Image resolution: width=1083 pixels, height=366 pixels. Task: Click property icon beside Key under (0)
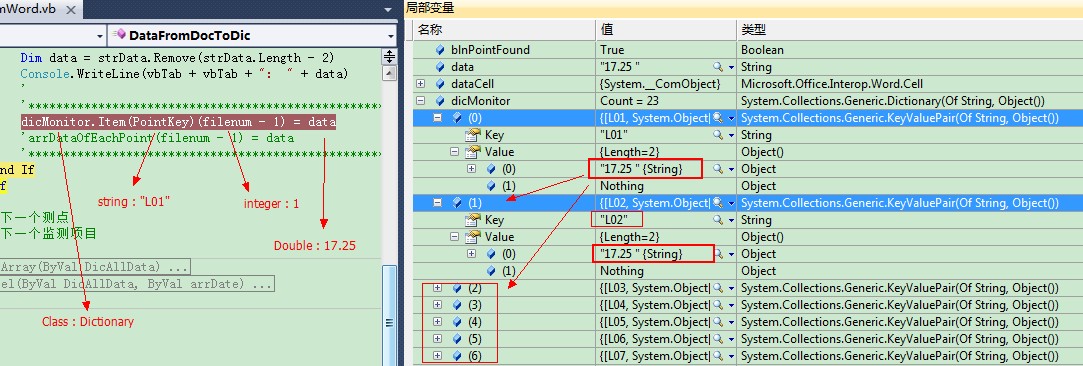pyautogui.click(x=473, y=135)
